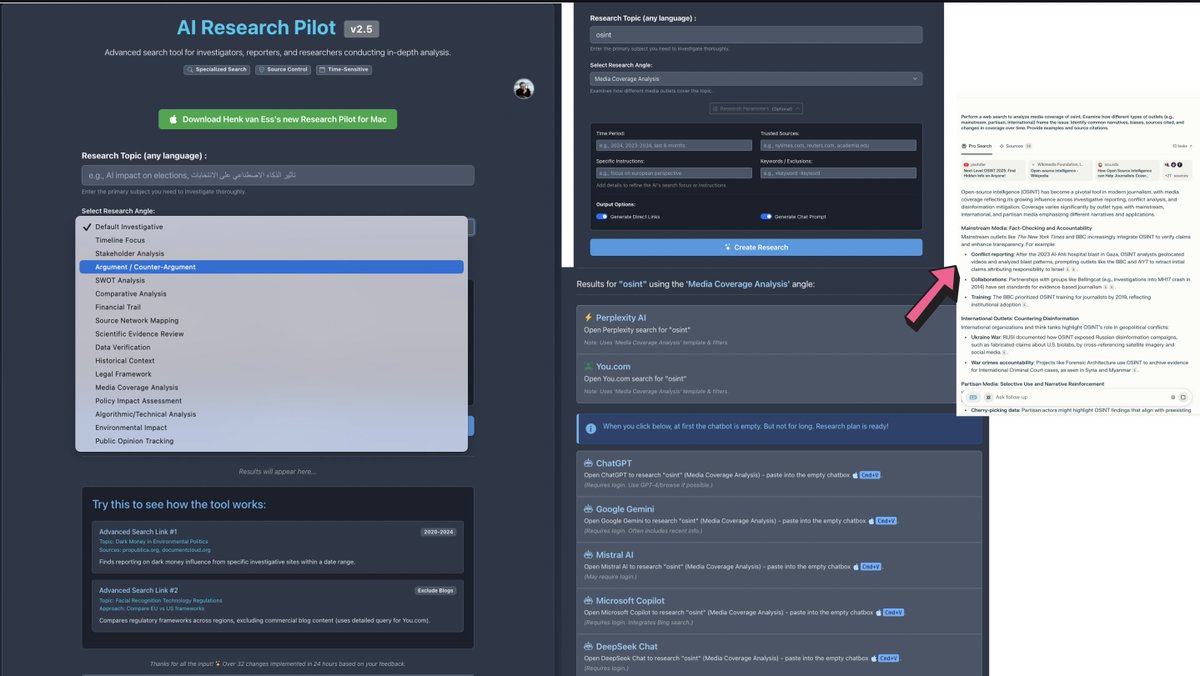Click the DeepSeek Chat robot icon
1200x676 pixels.
[x=588, y=646]
